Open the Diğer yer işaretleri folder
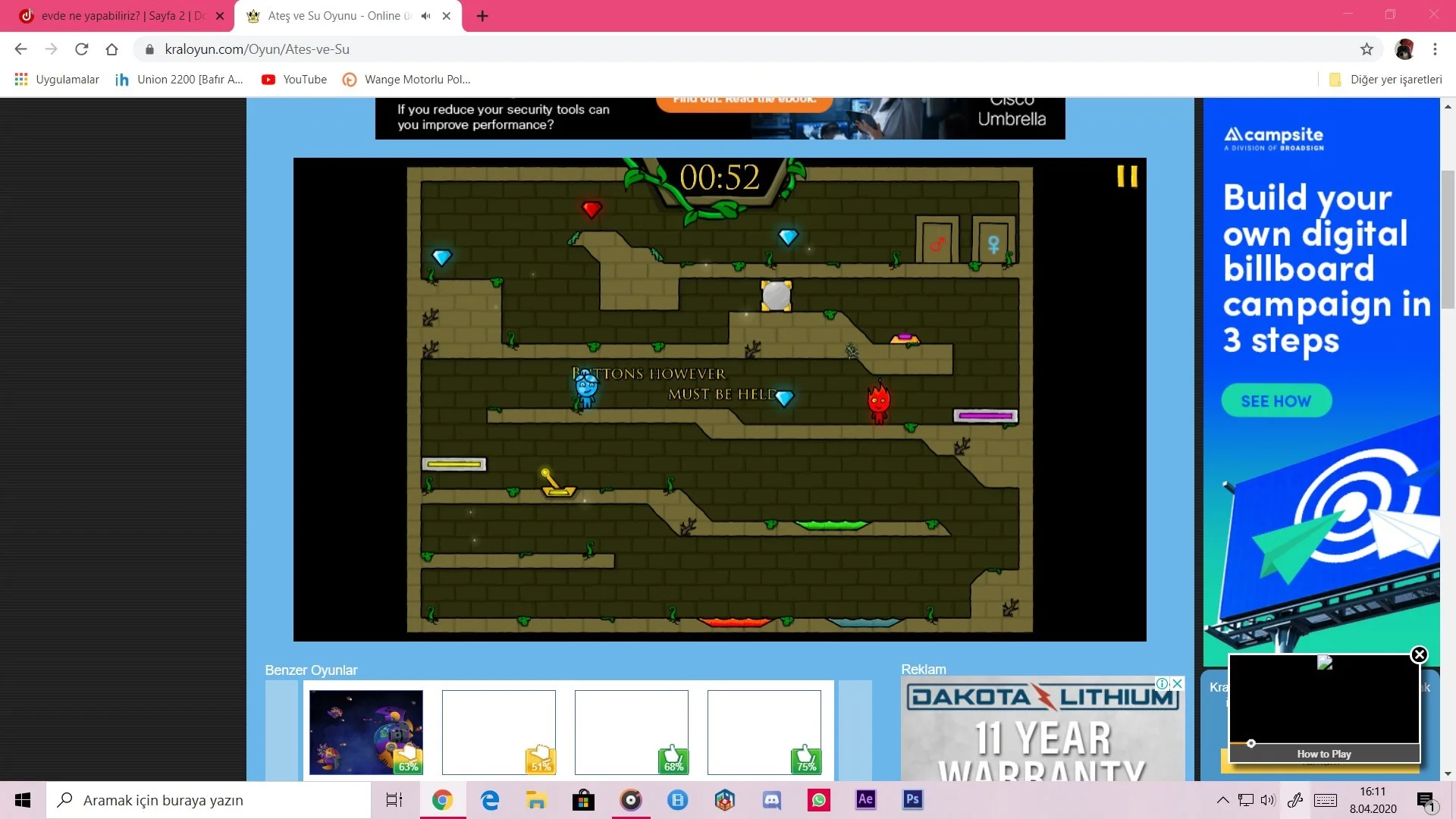 [1386, 80]
